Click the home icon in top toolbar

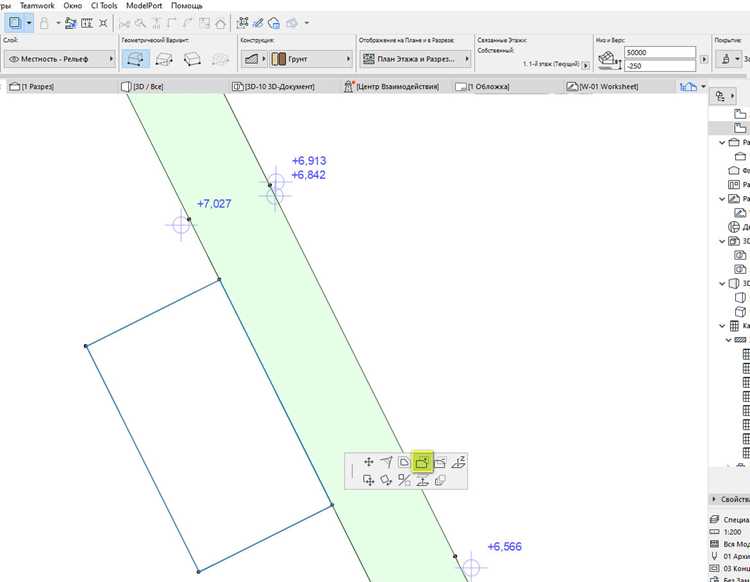coord(220,23)
